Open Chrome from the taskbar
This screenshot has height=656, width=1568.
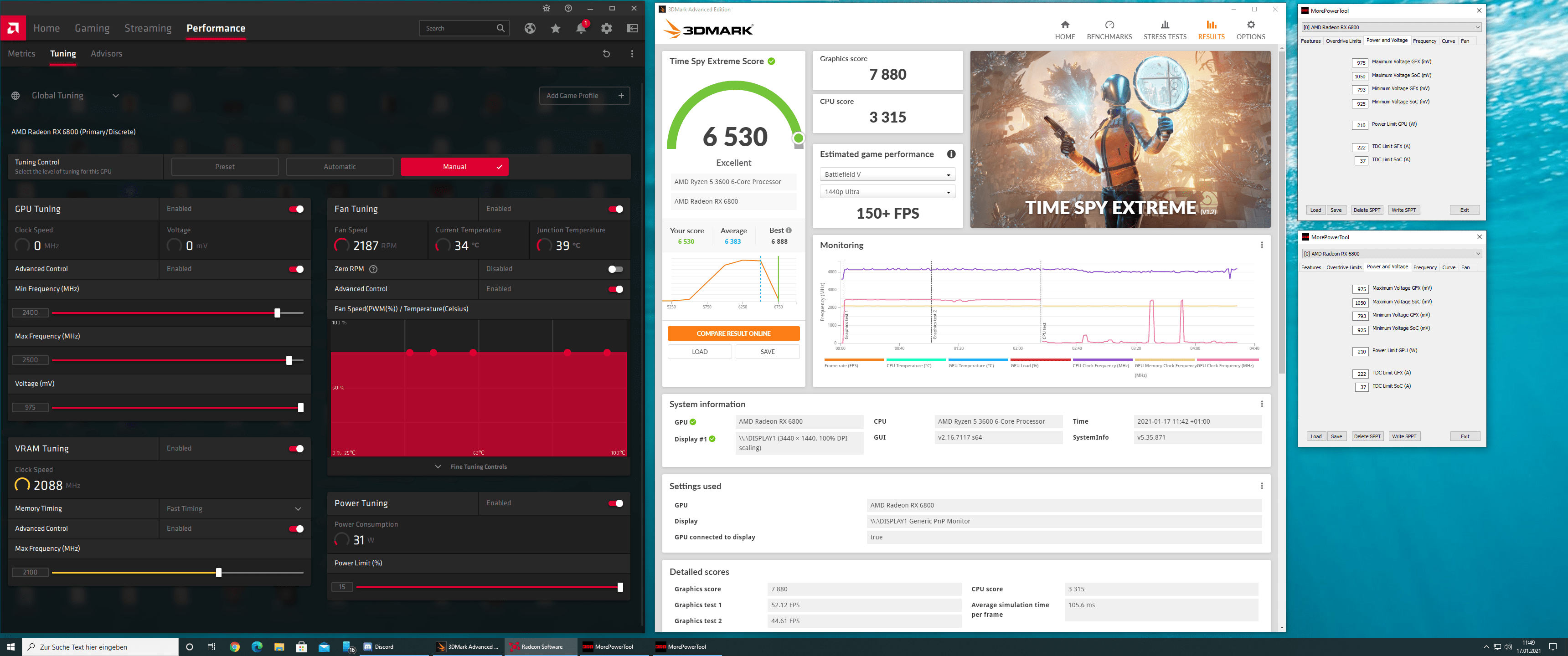[x=235, y=646]
